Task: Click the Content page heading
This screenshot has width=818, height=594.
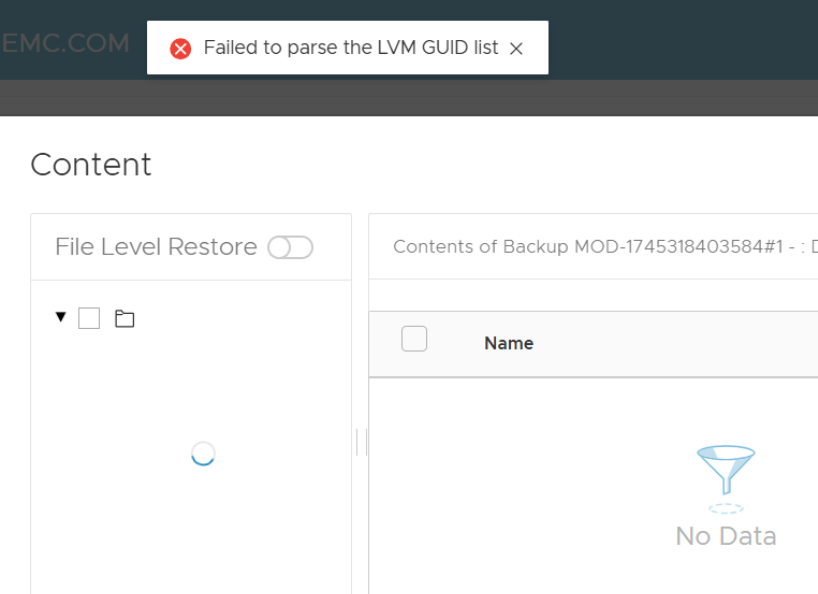Action: click(x=91, y=164)
